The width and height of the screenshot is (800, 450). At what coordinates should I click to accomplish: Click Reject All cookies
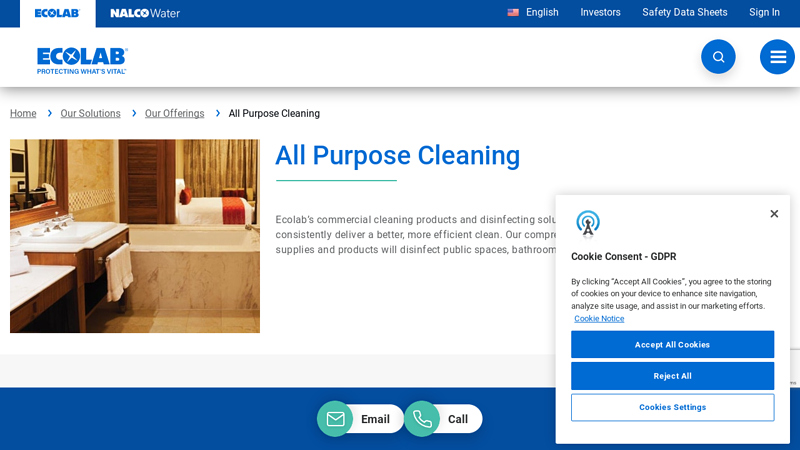[x=672, y=376]
